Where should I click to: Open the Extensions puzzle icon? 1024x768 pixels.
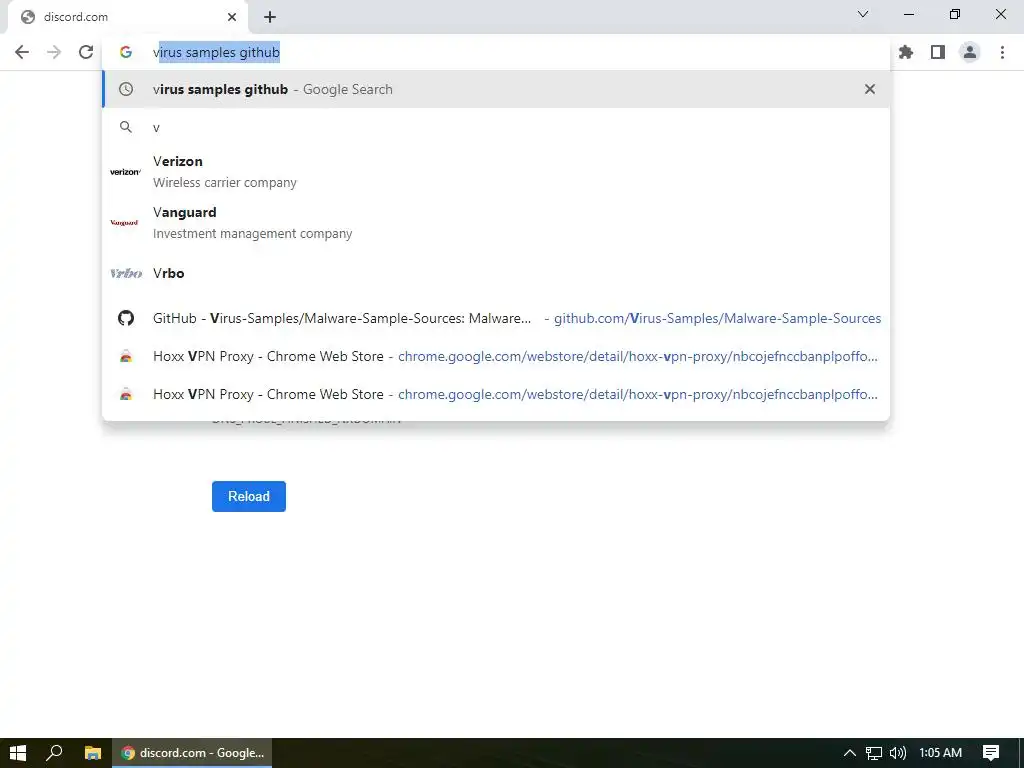click(x=906, y=52)
